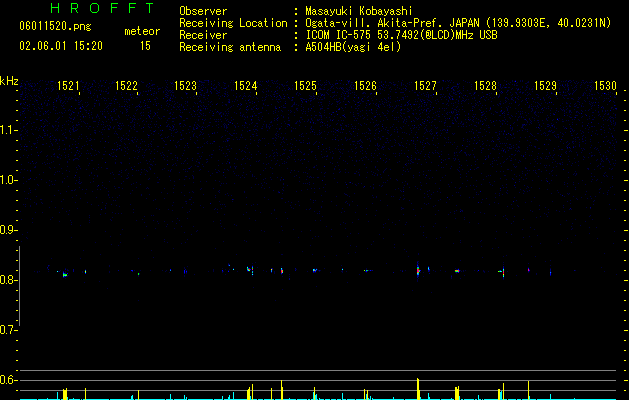Image resolution: width=629 pixels, height=400 pixels.
Task: Click the 1523 time axis marker
Action: [185, 86]
